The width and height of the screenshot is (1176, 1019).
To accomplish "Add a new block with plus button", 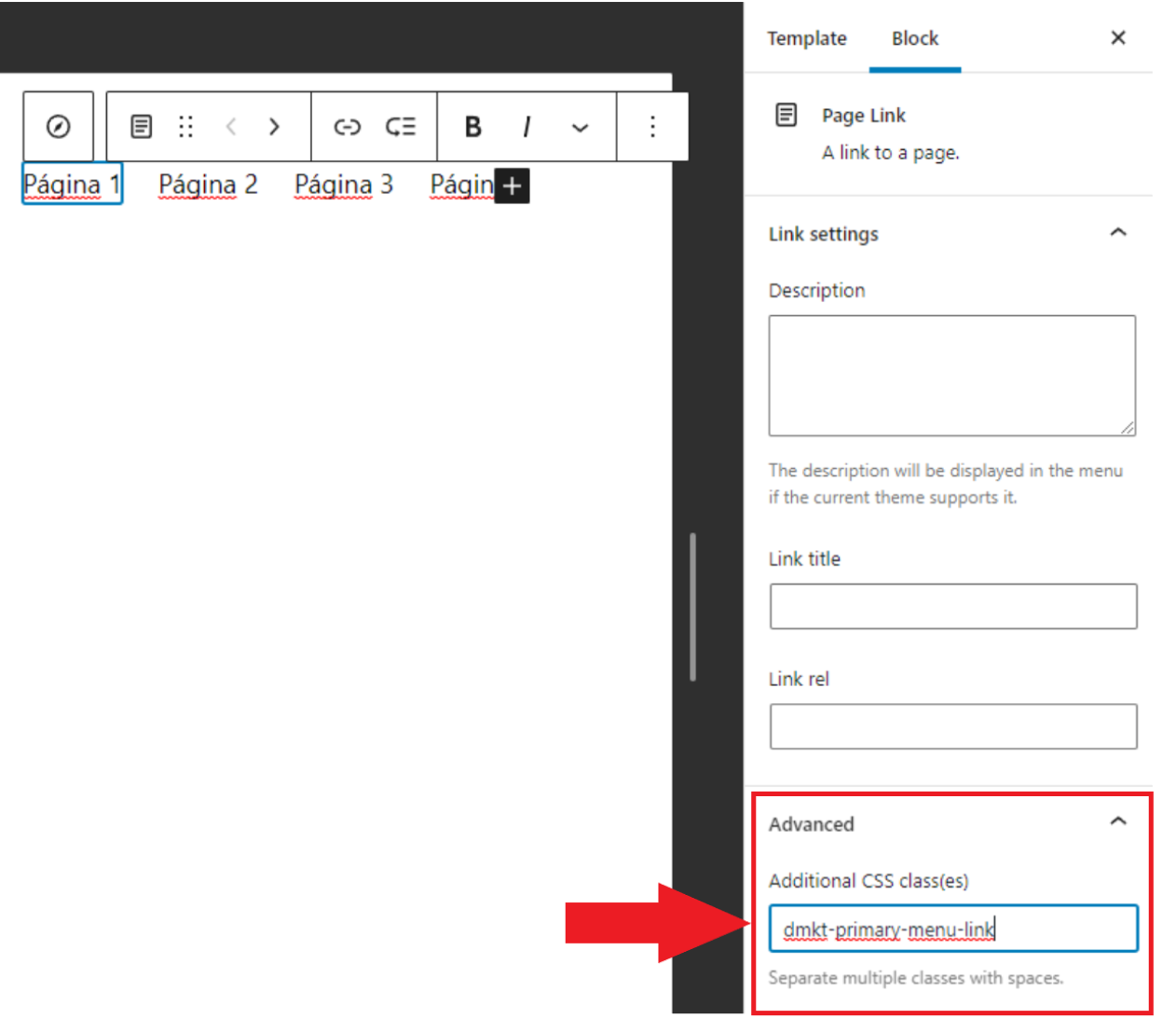I will tap(512, 186).
